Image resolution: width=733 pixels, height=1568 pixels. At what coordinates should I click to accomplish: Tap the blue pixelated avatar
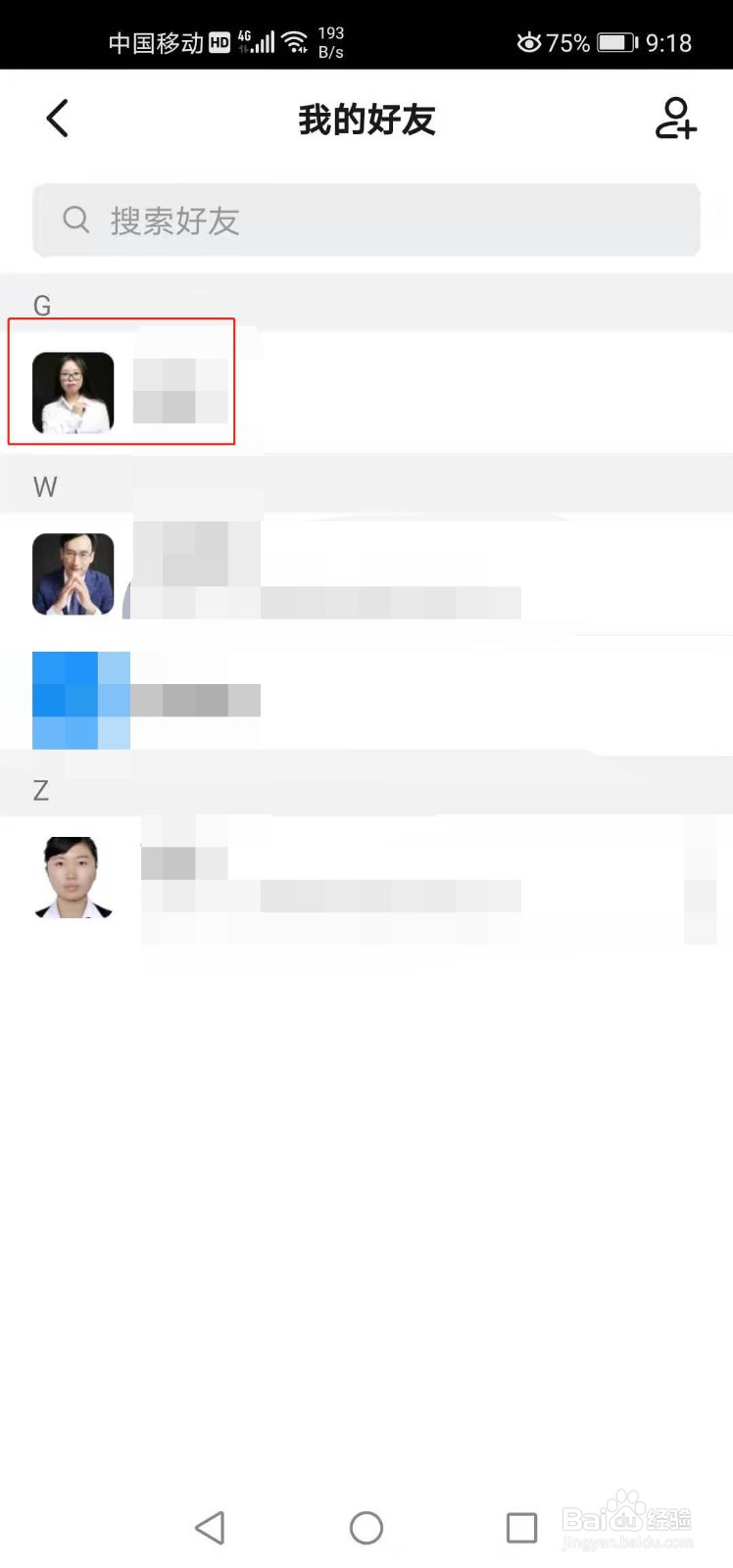81,700
